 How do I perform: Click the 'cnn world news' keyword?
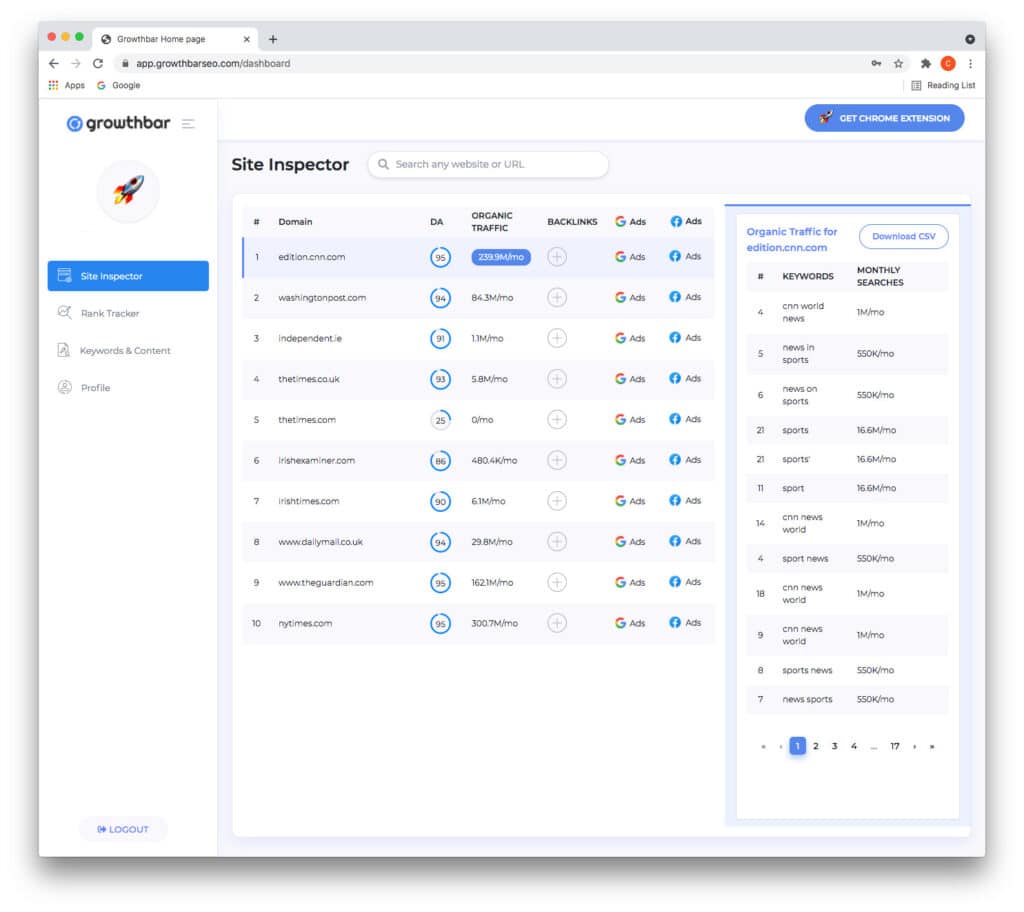pyautogui.click(x=803, y=312)
